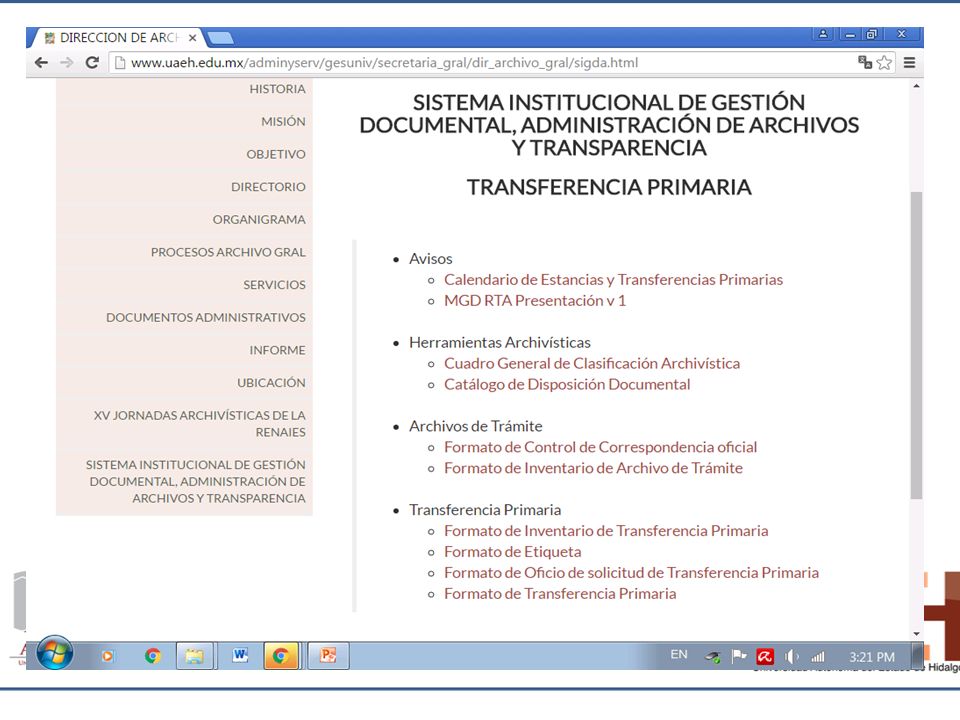Open Formato de Inventario de Transferencia Primaria

pyautogui.click(x=606, y=531)
